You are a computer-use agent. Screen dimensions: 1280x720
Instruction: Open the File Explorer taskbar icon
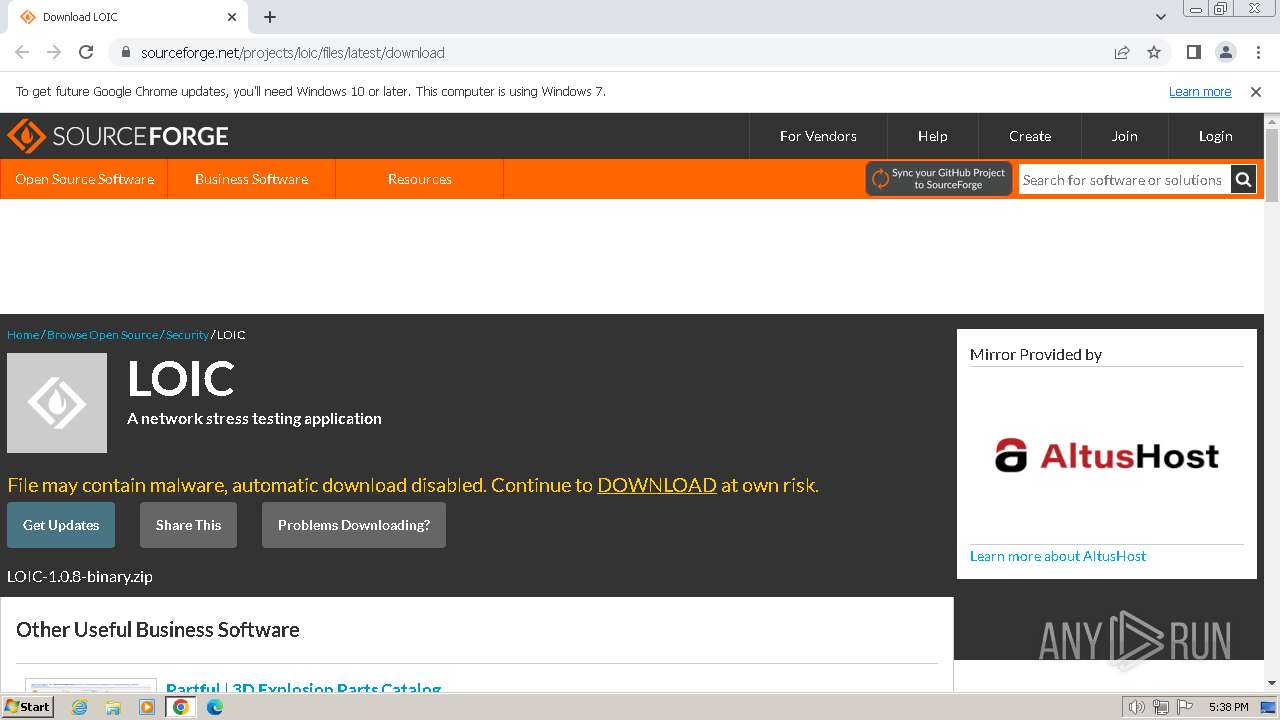(113, 707)
